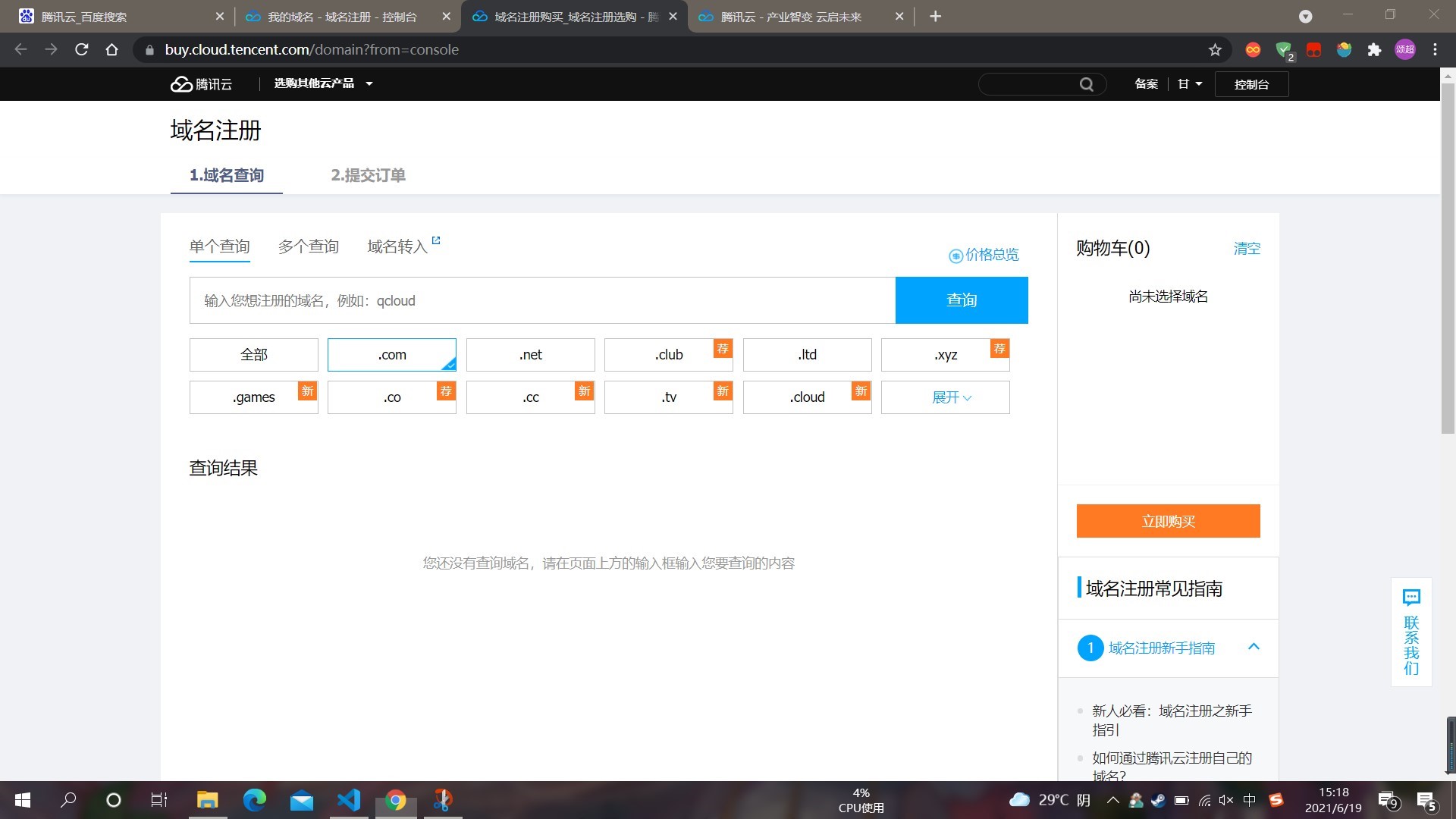The image size is (1456, 819).
Task: Click the 查询 search button
Action: pyautogui.click(x=962, y=300)
